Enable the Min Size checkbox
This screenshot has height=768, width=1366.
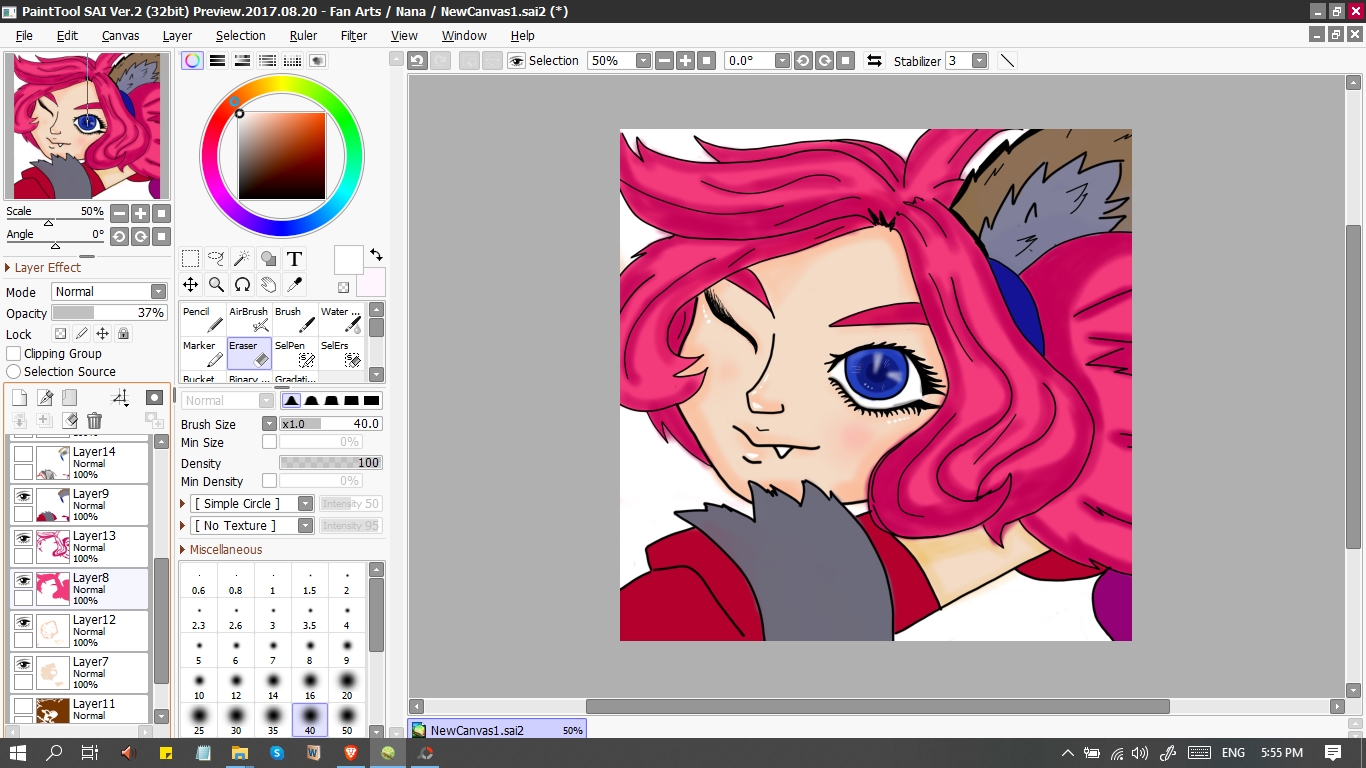[269, 442]
